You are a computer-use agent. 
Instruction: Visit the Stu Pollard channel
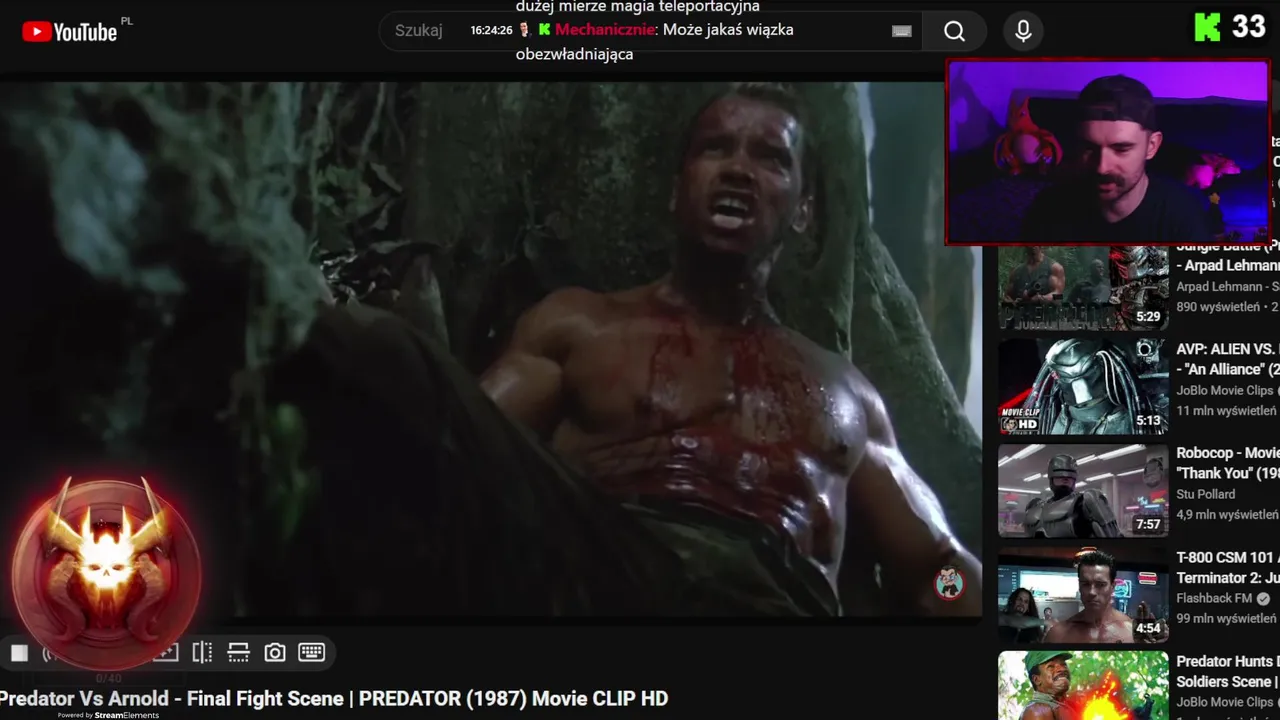tap(1205, 494)
